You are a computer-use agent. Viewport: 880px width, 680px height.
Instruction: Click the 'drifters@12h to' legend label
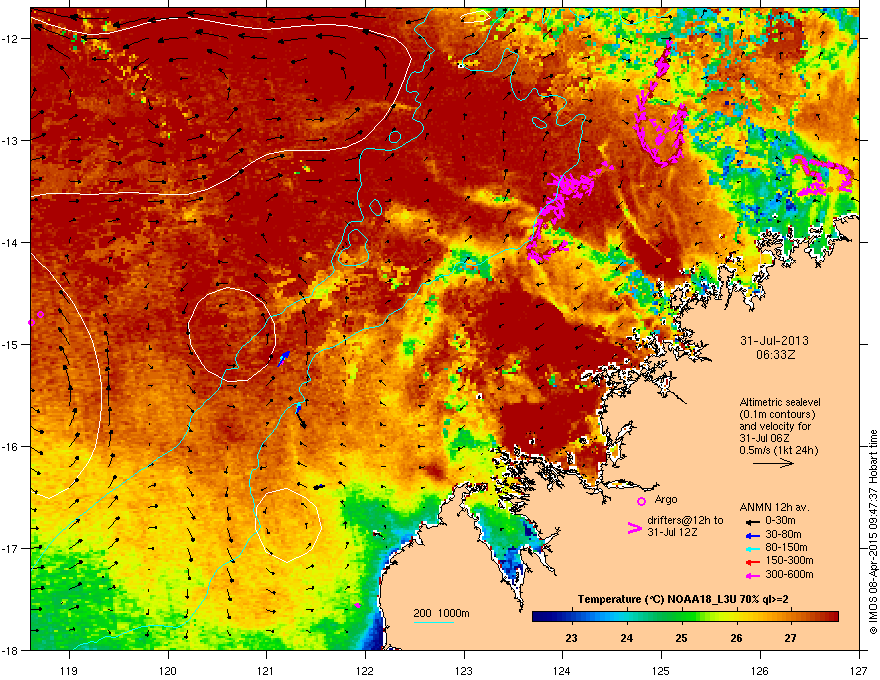pos(685,520)
